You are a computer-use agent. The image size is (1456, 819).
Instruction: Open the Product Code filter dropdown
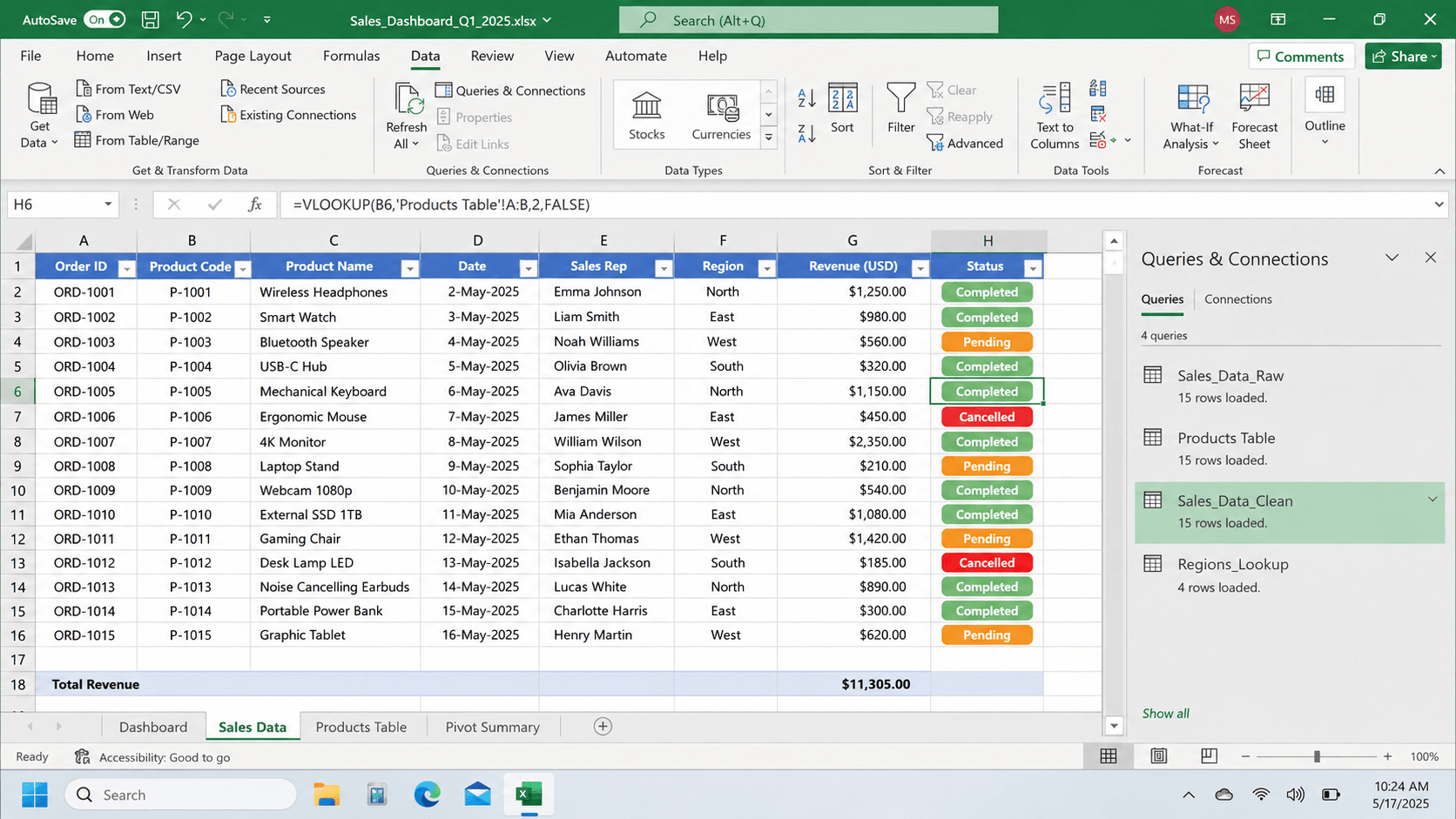coord(243,268)
